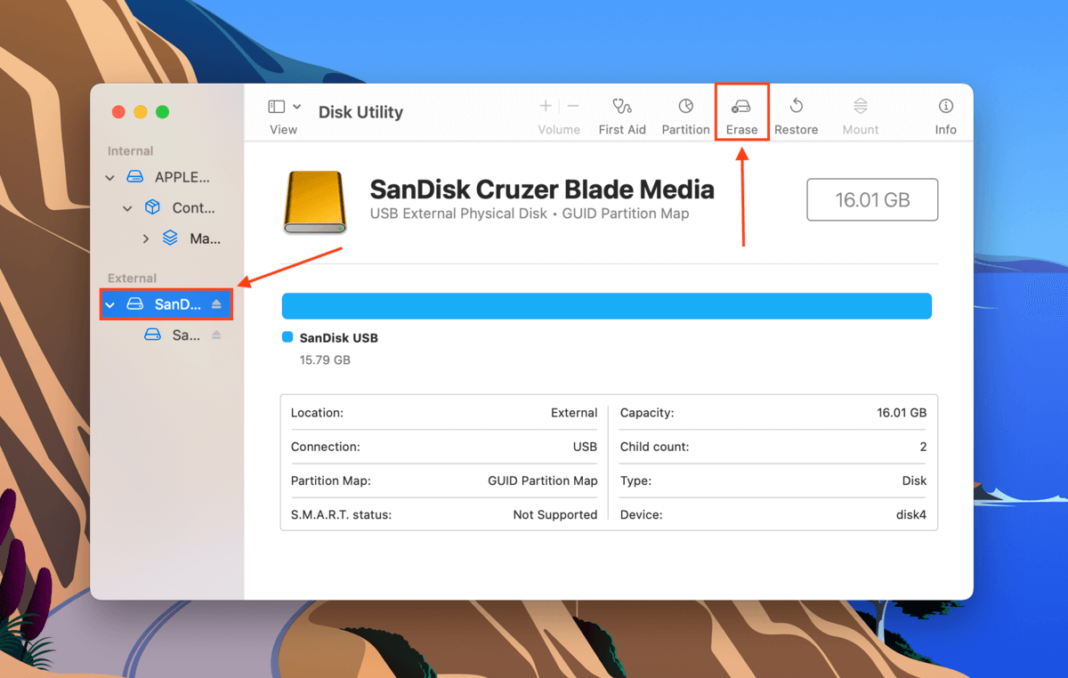Screen dimensions: 1068x678
Task: Click the Erase toolbar icon
Action: pos(741,113)
